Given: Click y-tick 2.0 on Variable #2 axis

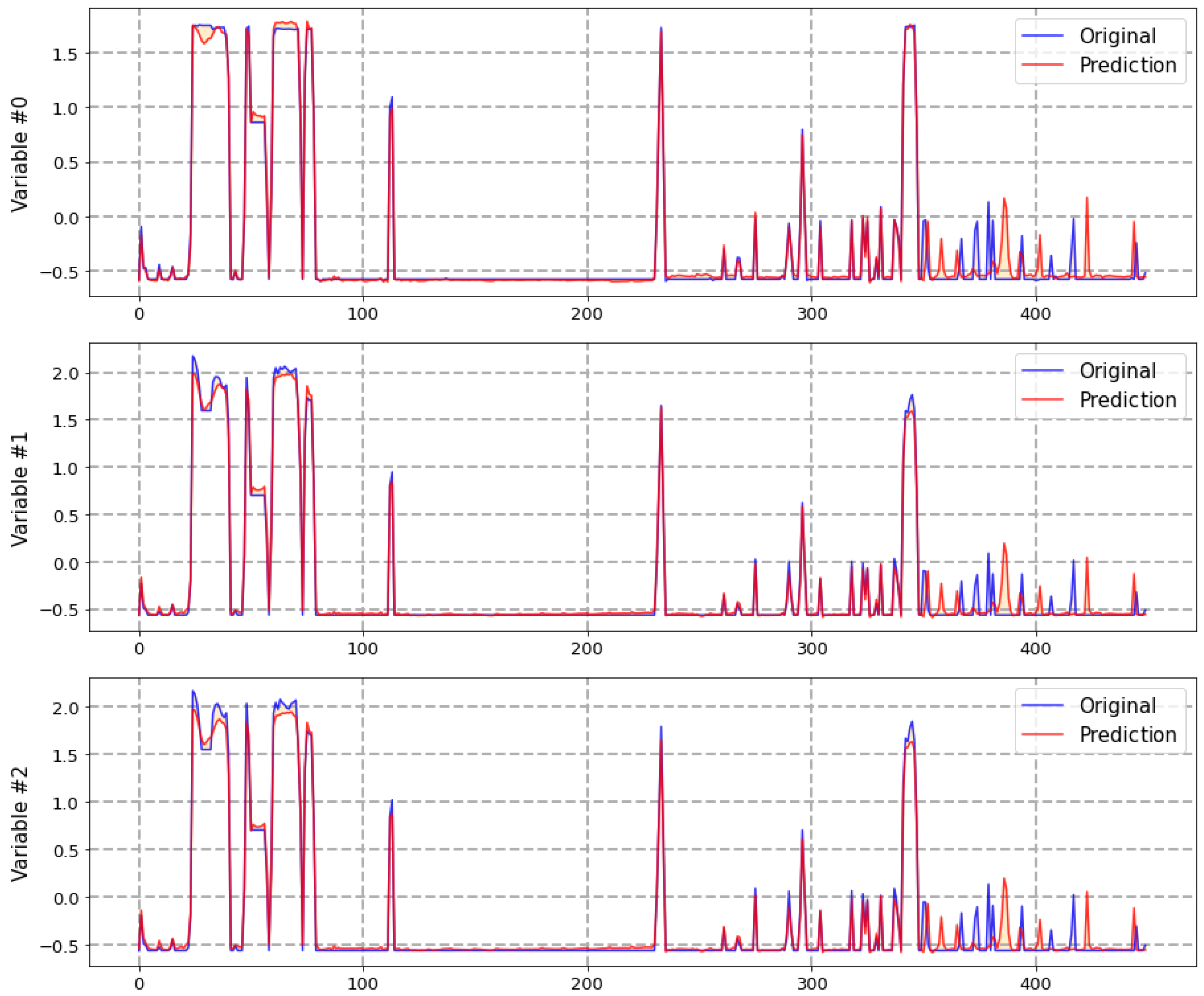Looking at the screenshot, I should 65,708.
